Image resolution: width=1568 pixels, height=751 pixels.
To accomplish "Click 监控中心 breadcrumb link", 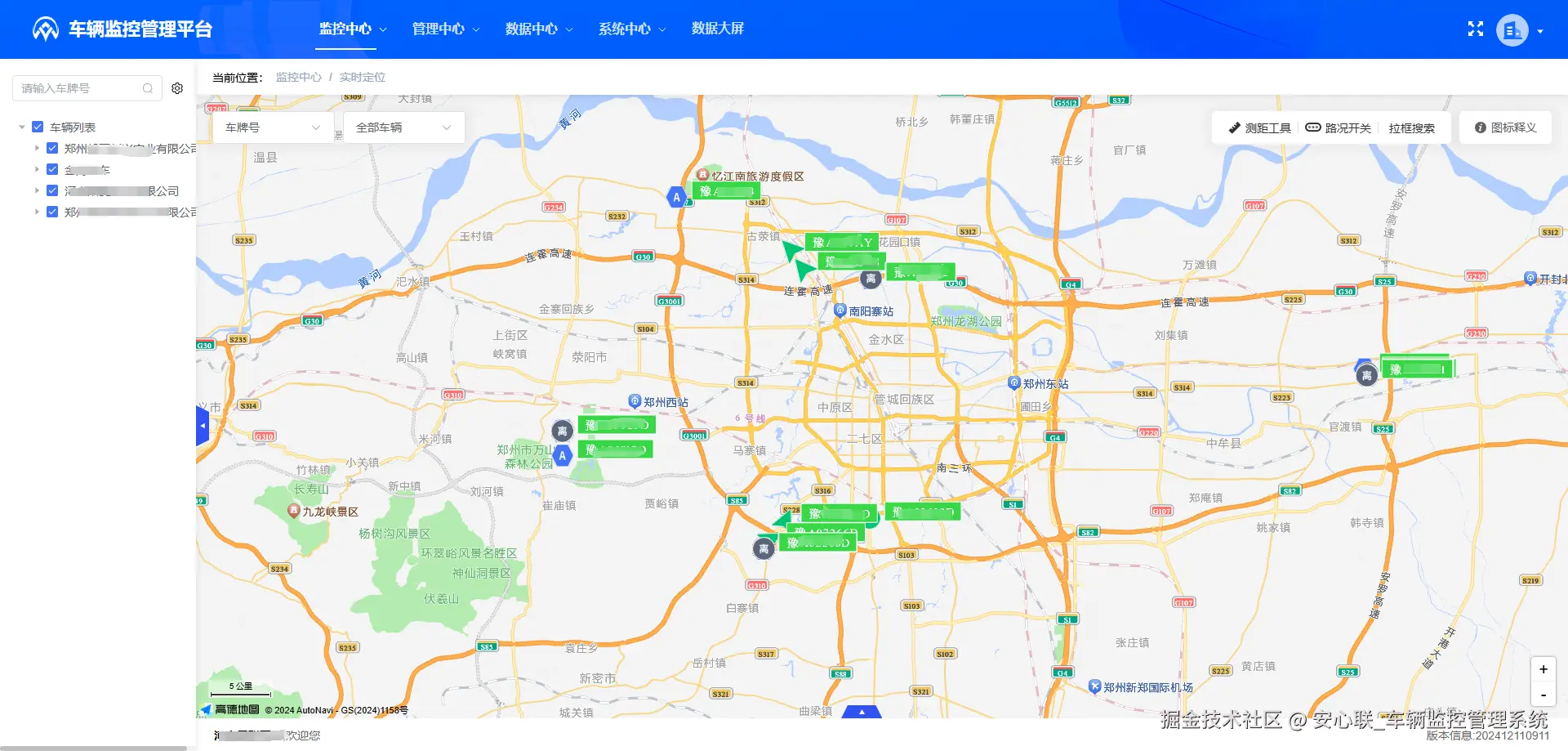I will (298, 77).
